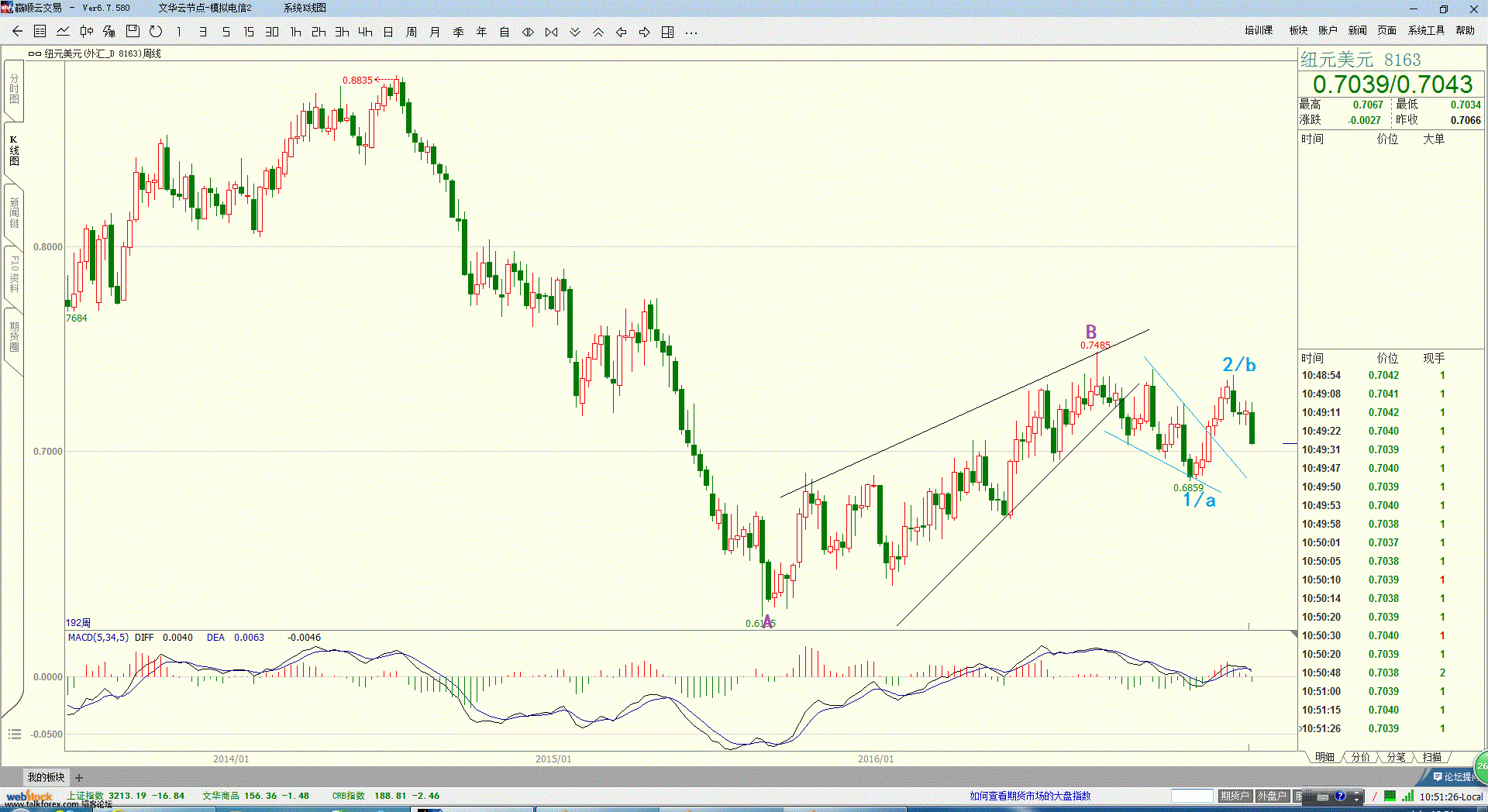
Task: Switch to the 明细 tab
Action: click(x=1324, y=757)
